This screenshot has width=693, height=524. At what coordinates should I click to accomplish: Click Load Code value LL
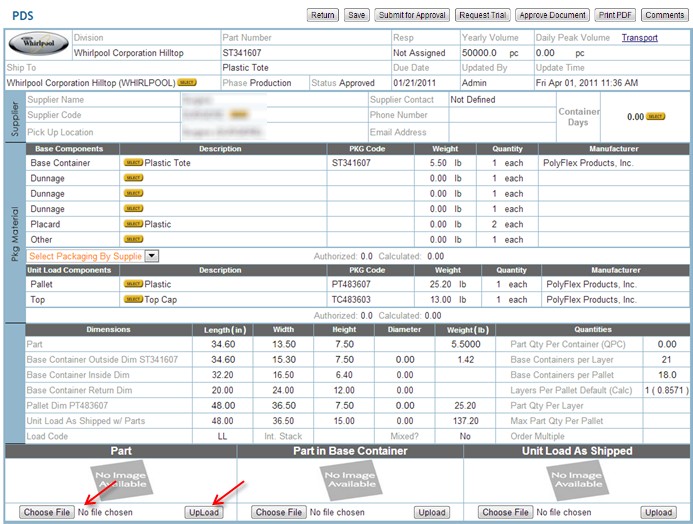222,437
